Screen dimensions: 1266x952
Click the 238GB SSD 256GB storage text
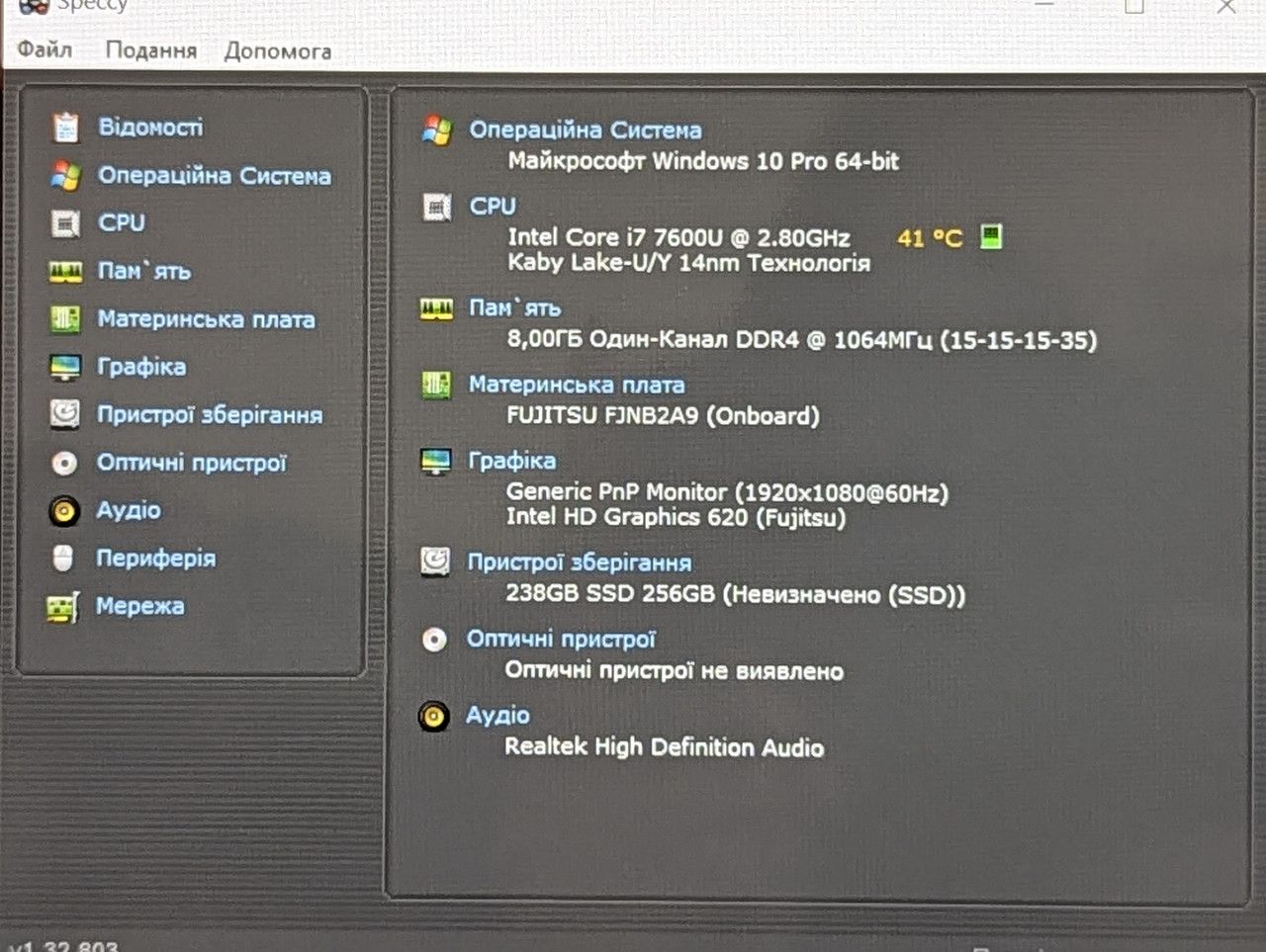click(735, 594)
